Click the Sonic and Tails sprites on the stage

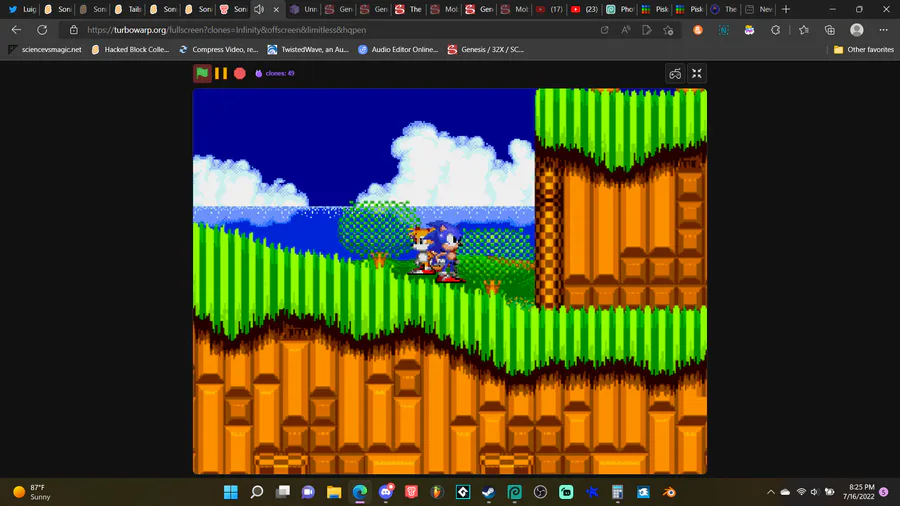pyautogui.click(x=437, y=252)
